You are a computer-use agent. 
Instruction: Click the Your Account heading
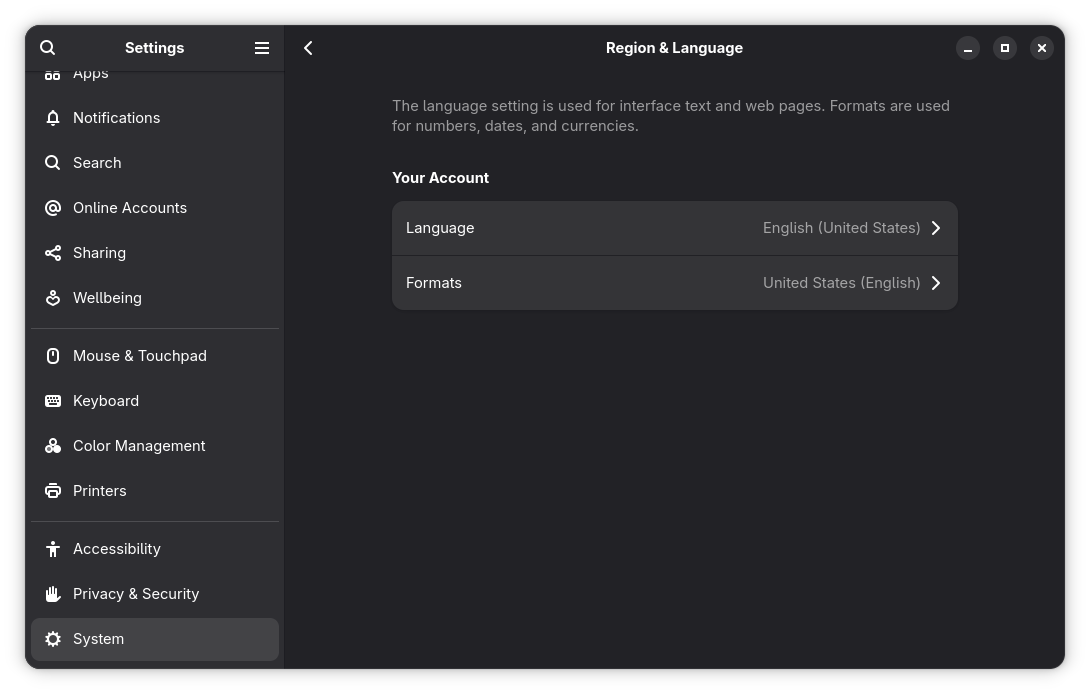(441, 178)
